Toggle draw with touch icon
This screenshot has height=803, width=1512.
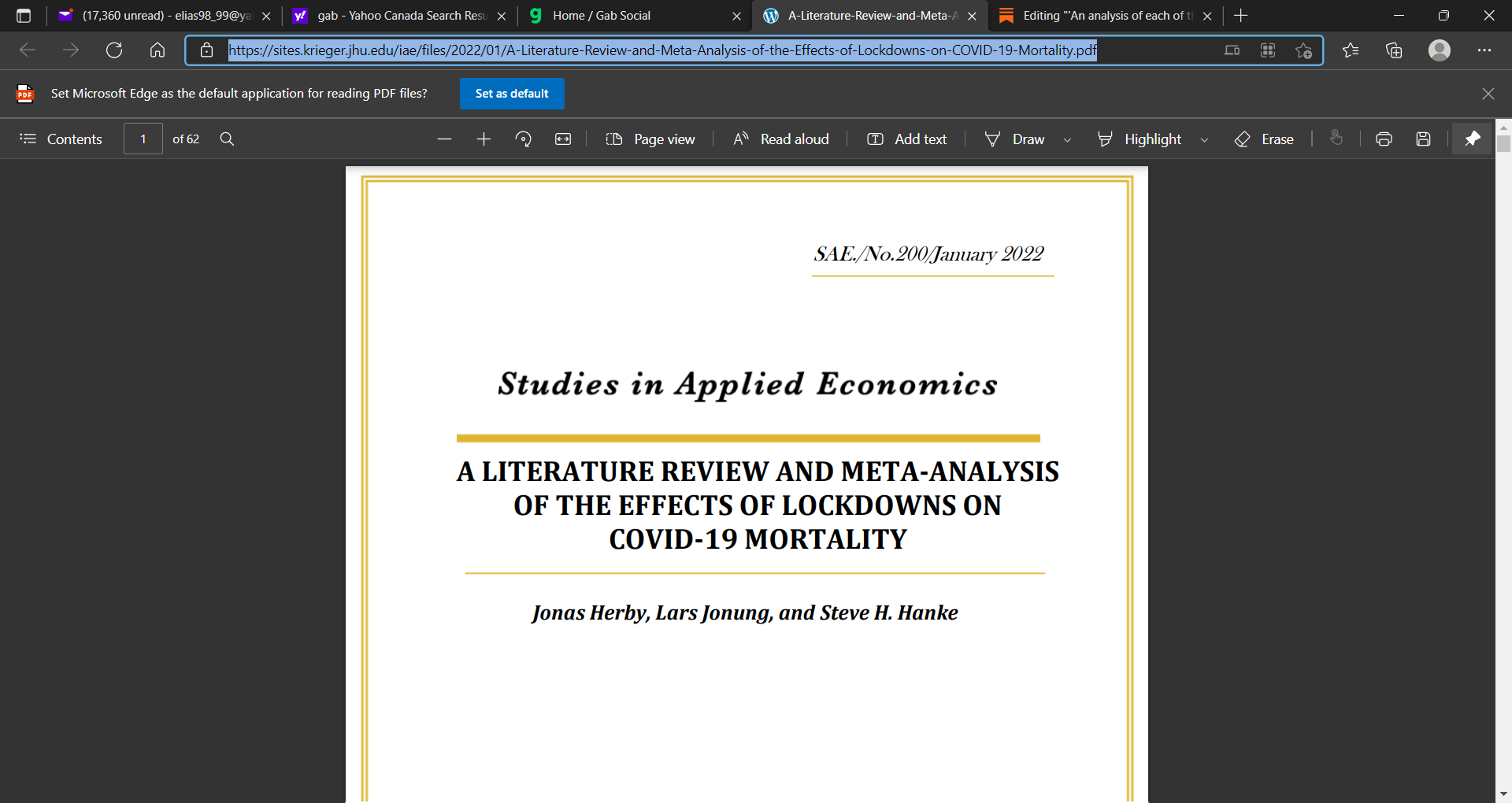(1336, 139)
